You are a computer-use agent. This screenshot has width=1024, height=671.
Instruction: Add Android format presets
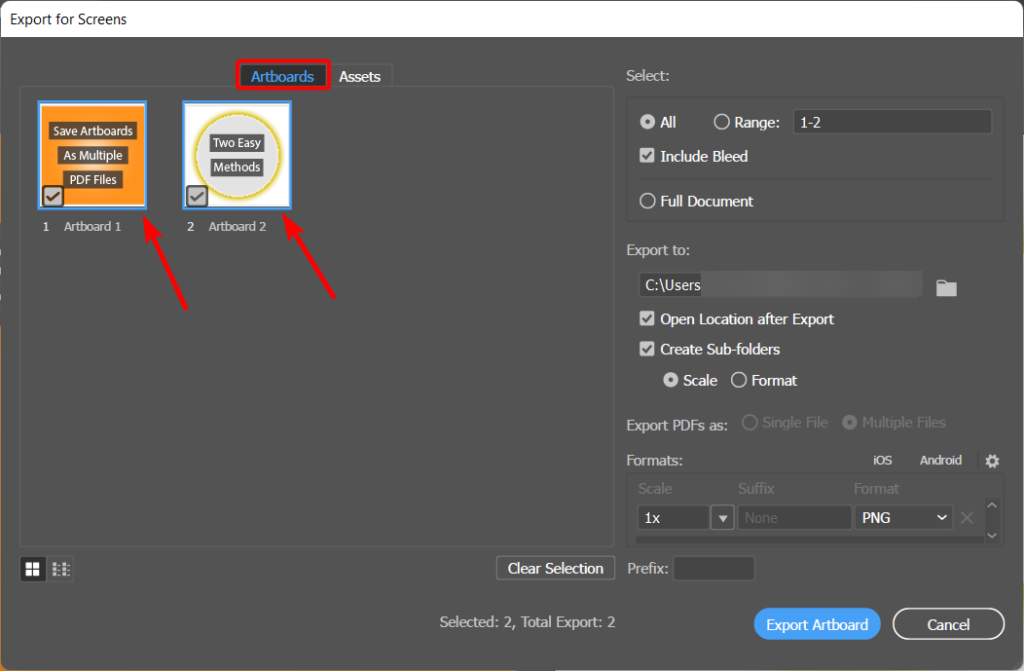pos(940,461)
